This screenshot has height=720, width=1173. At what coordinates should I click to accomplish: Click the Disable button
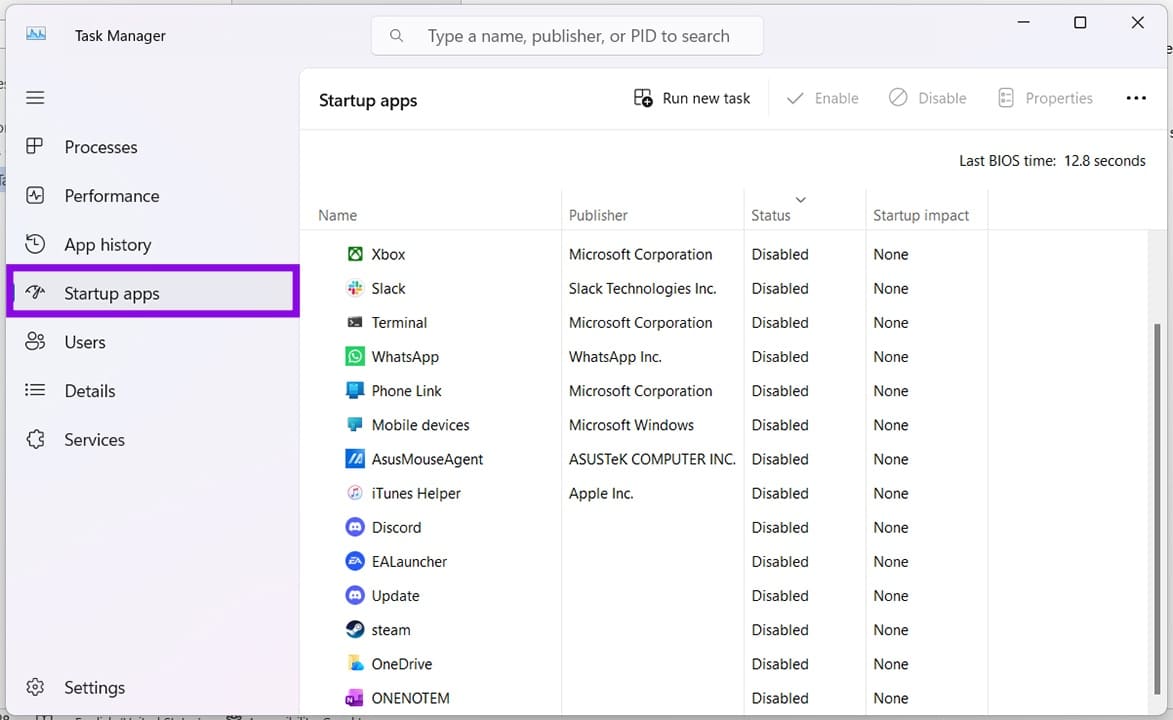pos(928,98)
